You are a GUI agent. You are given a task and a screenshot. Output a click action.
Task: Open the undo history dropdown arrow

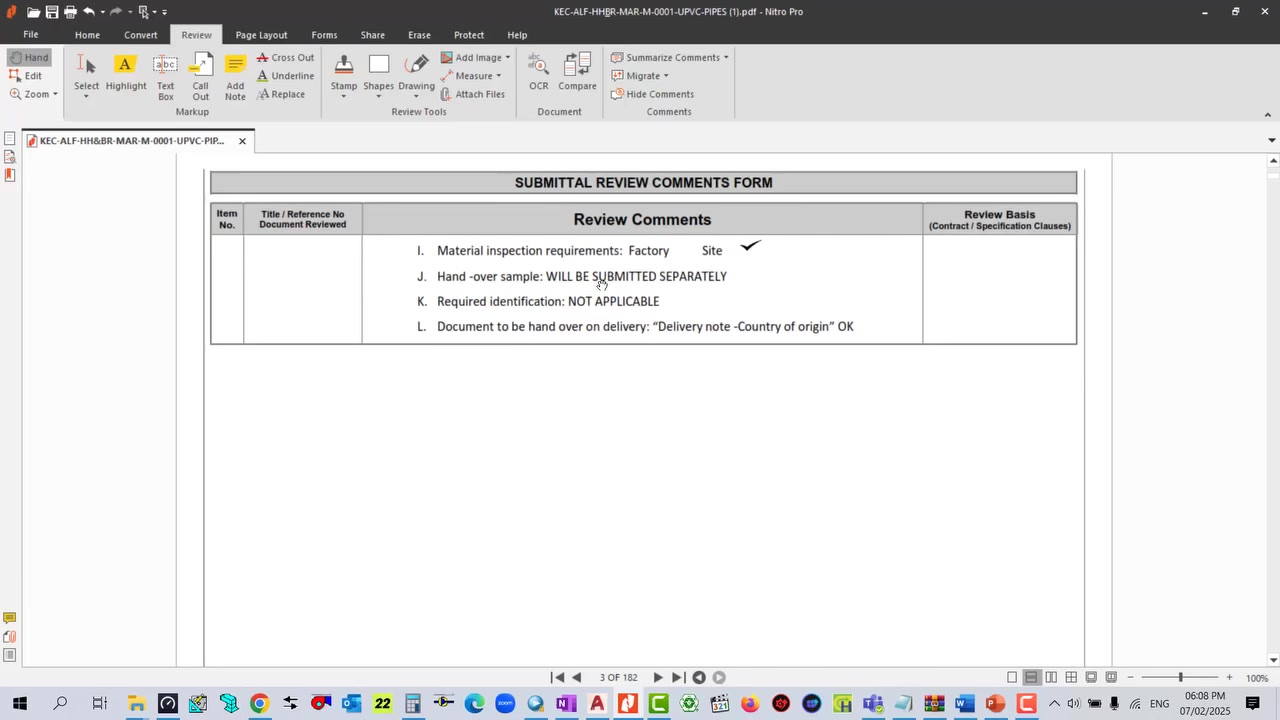pos(102,12)
